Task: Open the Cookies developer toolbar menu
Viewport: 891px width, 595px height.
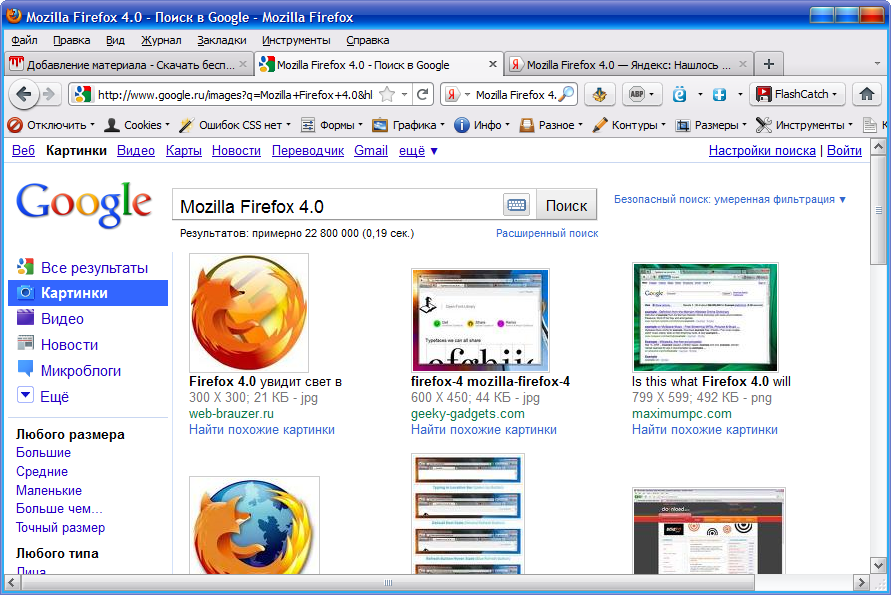Action: 138,125
